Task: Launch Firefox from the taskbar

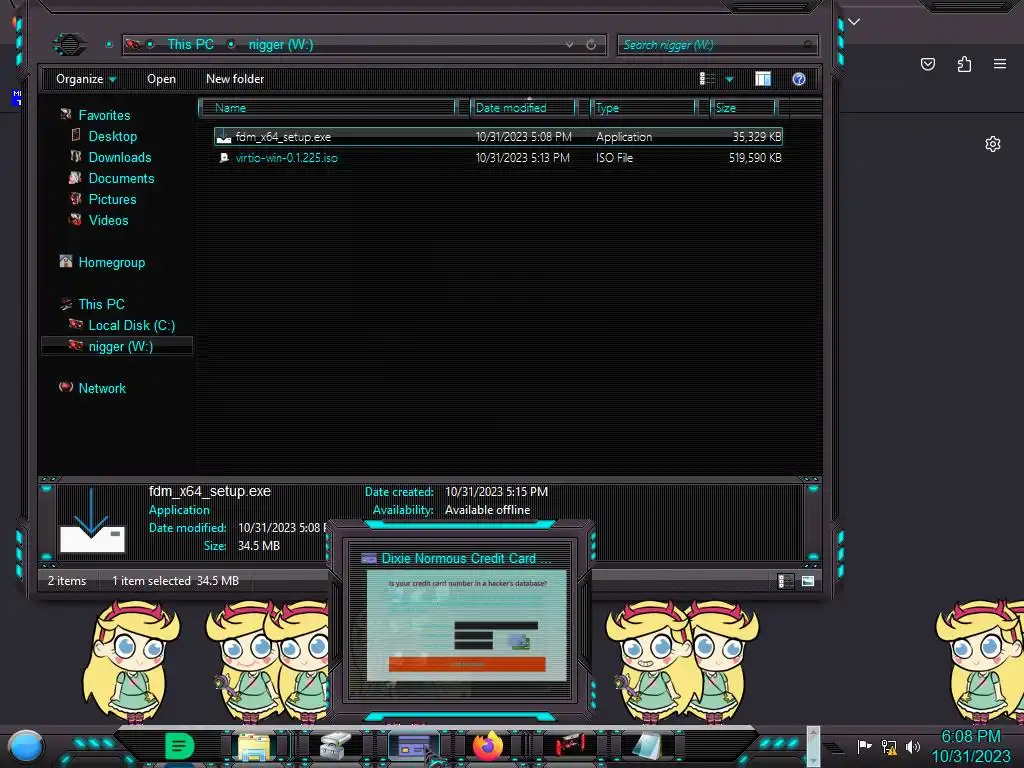Action: pyautogui.click(x=488, y=745)
